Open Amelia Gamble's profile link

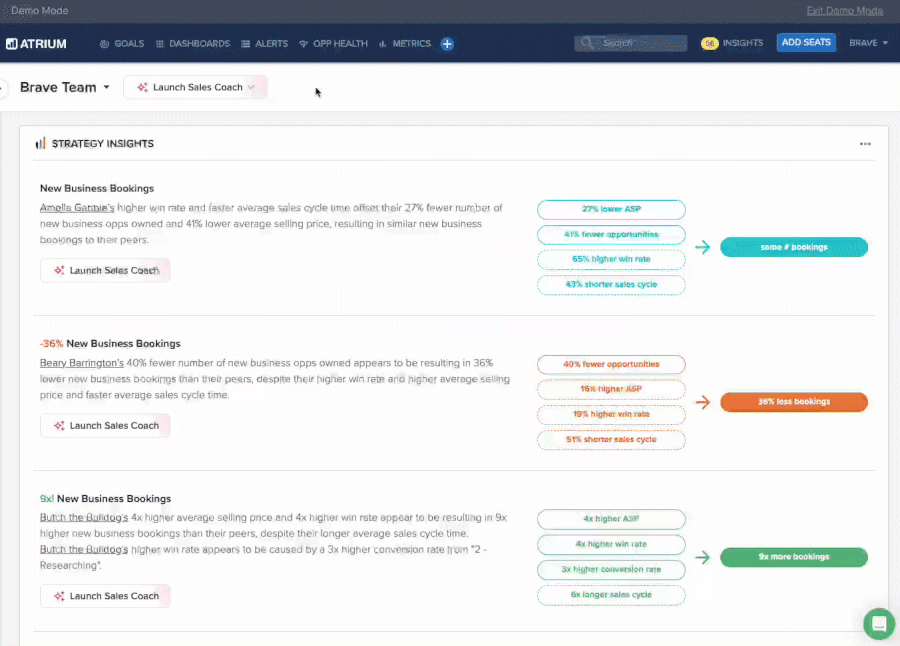coord(77,208)
